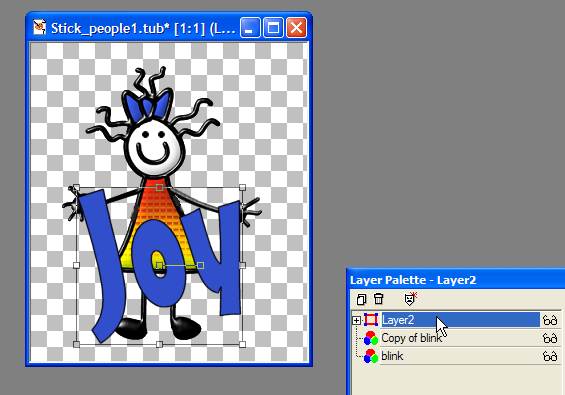Click the Delete Layer trash icon
Viewport: 565px width, 395px height.
pos(378,299)
